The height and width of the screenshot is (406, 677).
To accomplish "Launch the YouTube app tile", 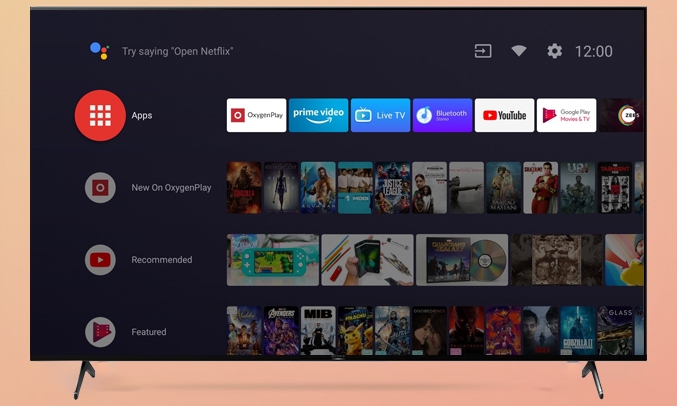I will 504,115.
